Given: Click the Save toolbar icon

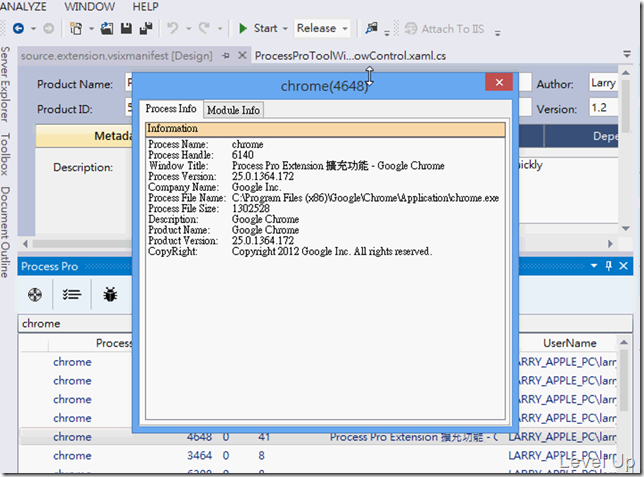Looking at the screenshot, I should pos(126,28).
